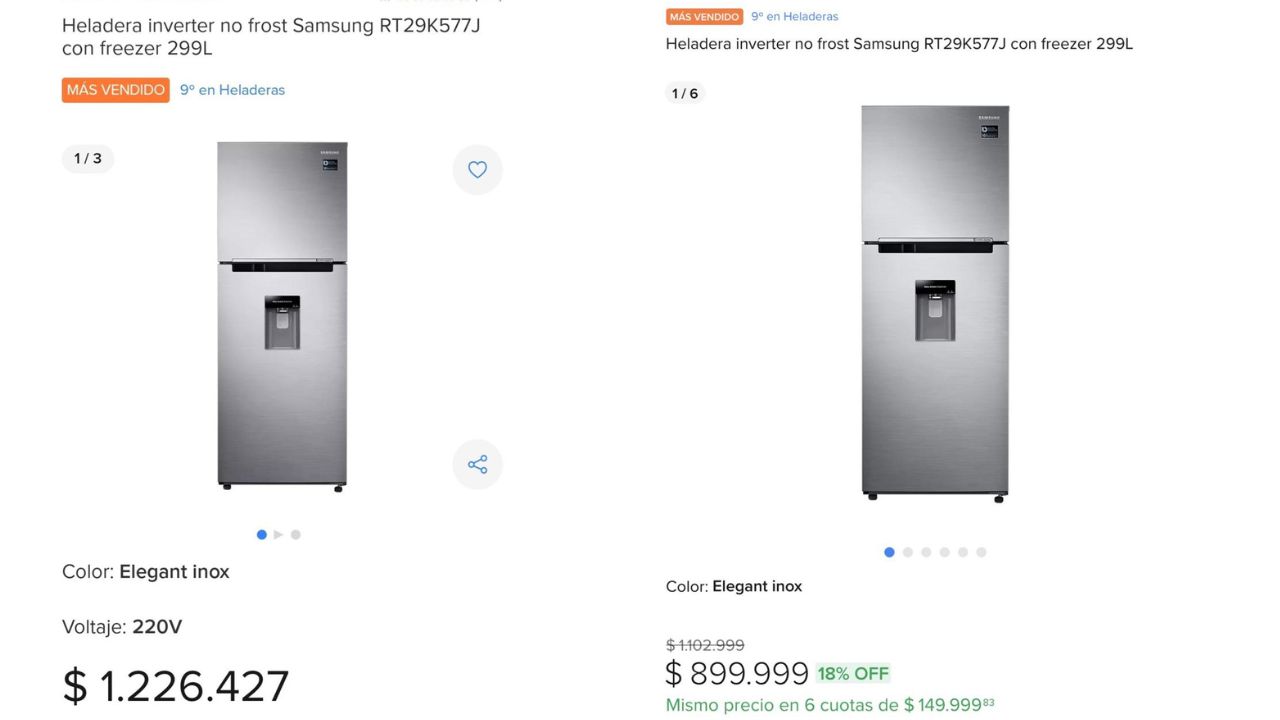Screen dimensions: 1280x720
Task: Select the fourth dot of right image carousel
Action: [x=944, y=552]
